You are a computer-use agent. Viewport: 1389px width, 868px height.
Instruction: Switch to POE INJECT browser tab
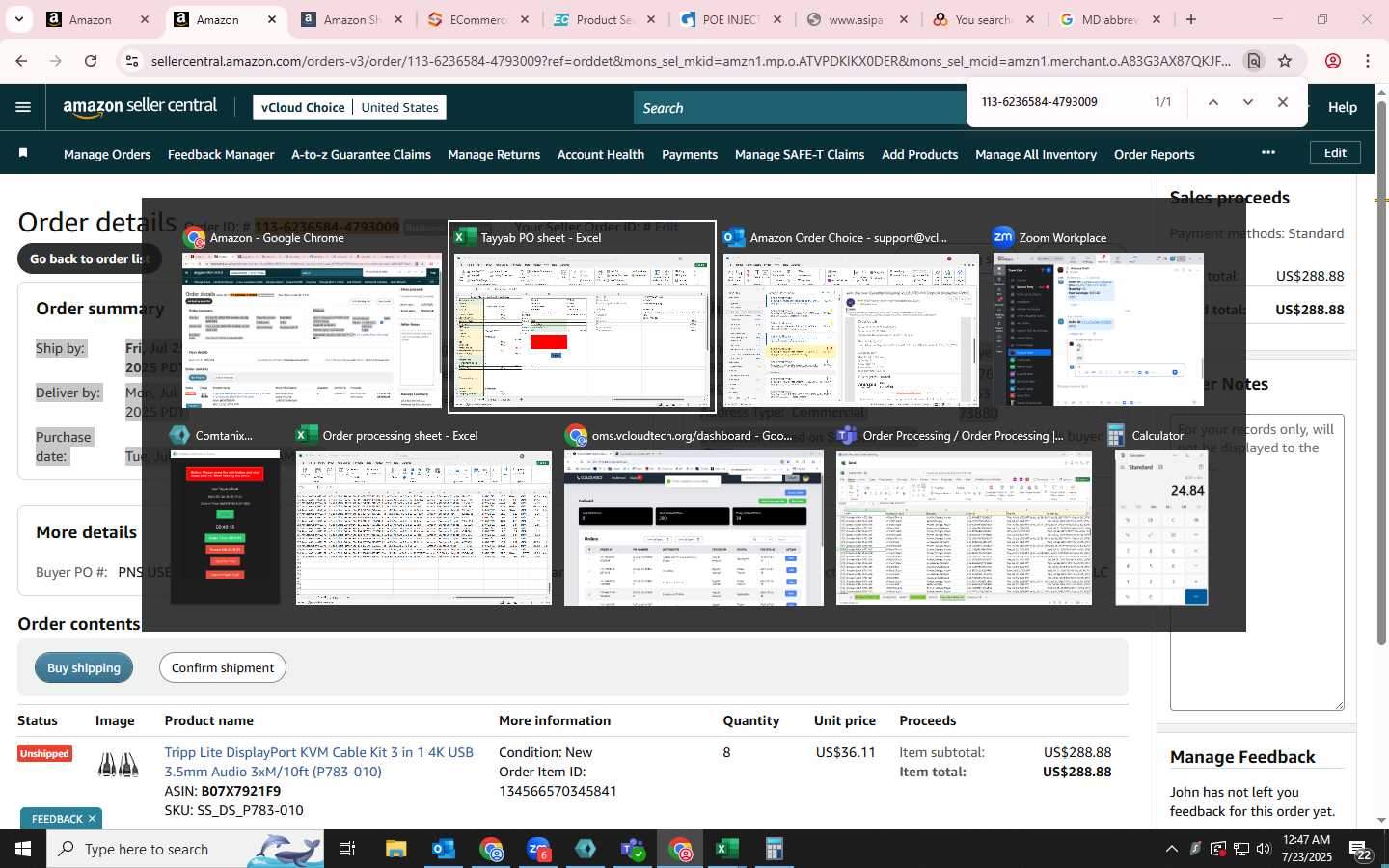pos(731,19)
